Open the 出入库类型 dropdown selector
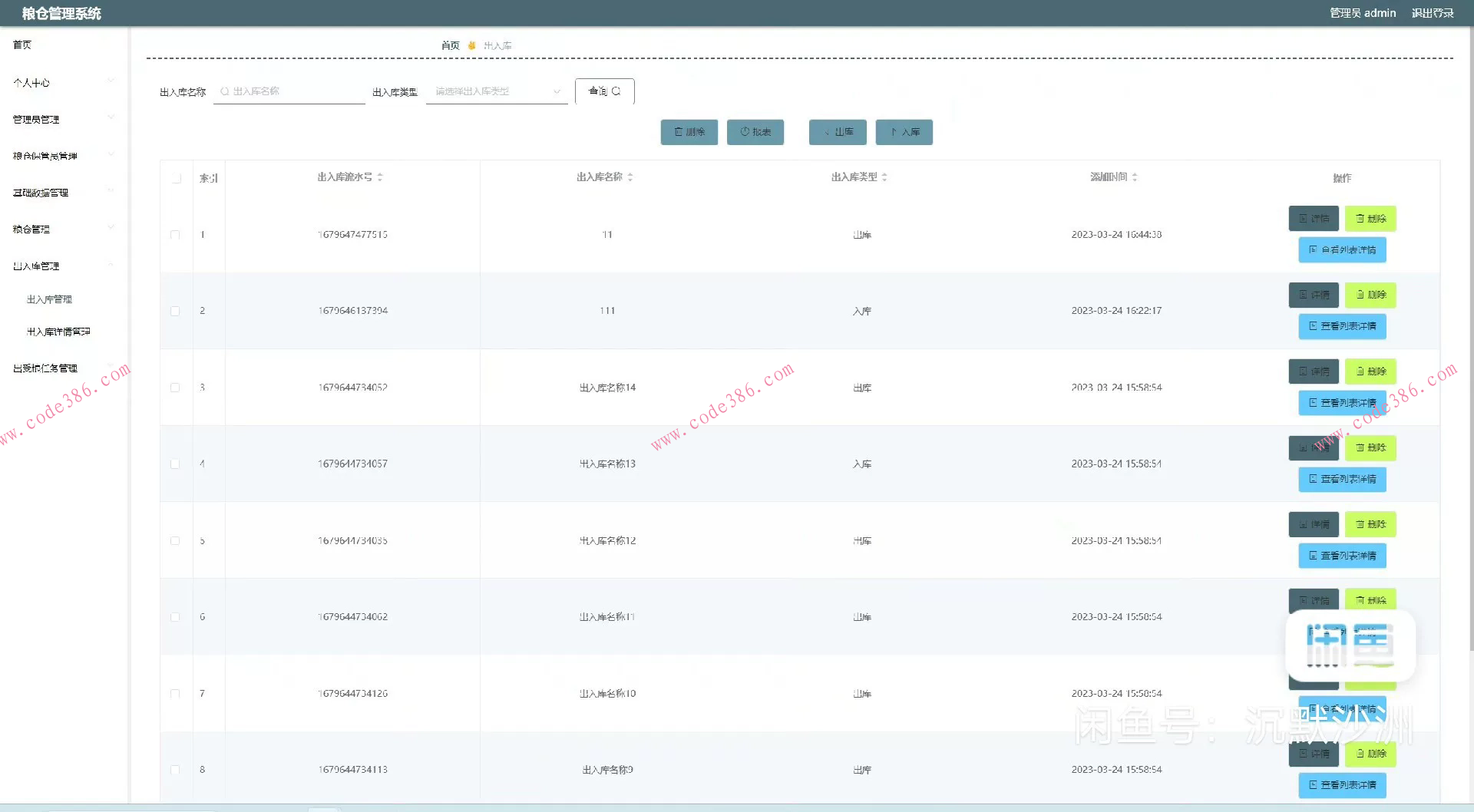This screenshot has width=1474, height=812. point(496,91)
